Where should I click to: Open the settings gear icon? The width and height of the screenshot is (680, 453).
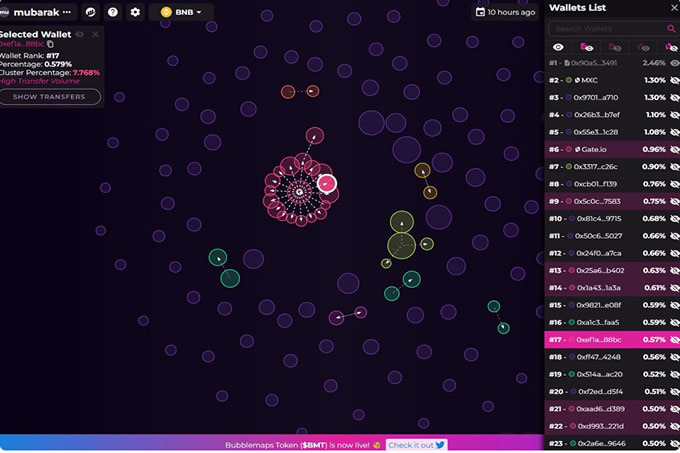136,12
